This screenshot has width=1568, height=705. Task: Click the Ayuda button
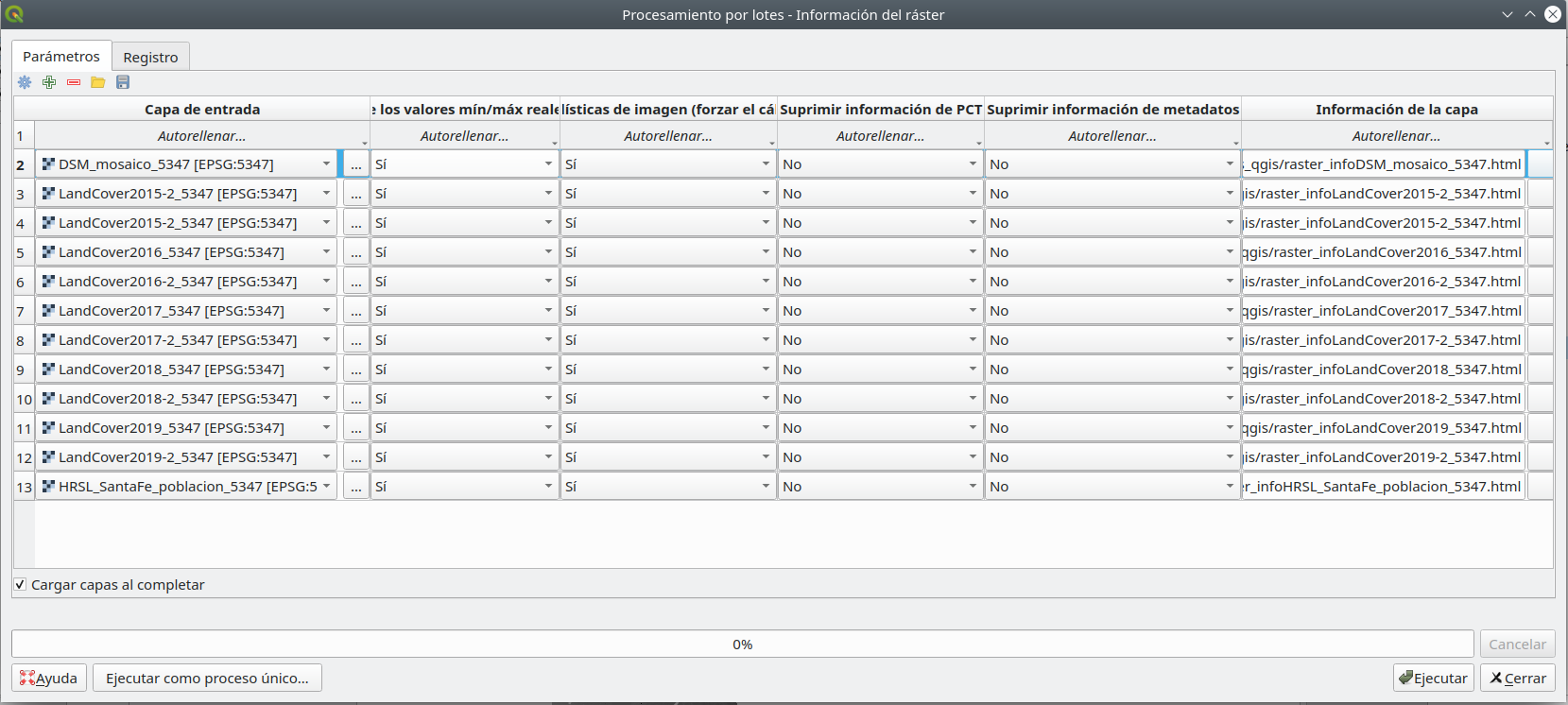[49, 678]
